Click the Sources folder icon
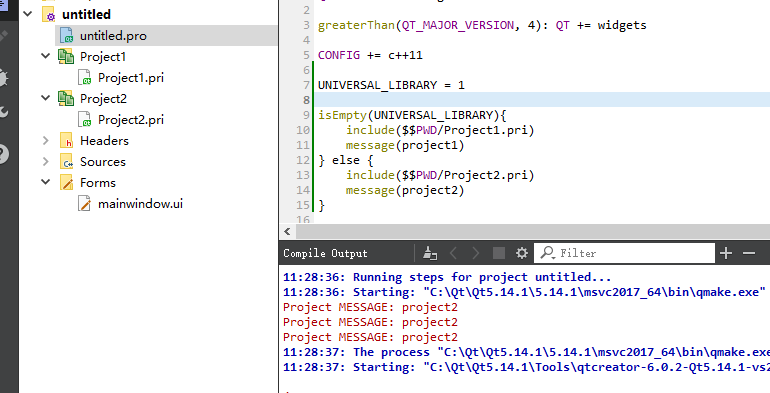Image resolution: width=770 pixels, height=393 pixels. click(x=66, y=162)
